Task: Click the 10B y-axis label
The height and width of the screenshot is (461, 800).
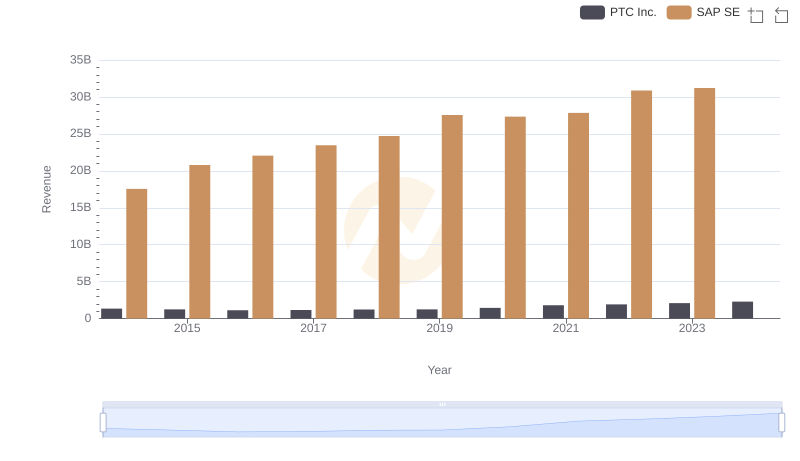Action: coord(81,244)
